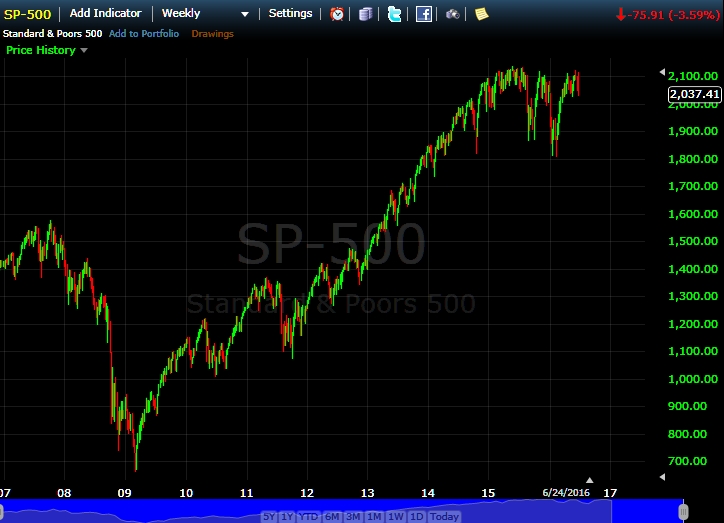Share chart via Twitter icon

pos(395,14)
